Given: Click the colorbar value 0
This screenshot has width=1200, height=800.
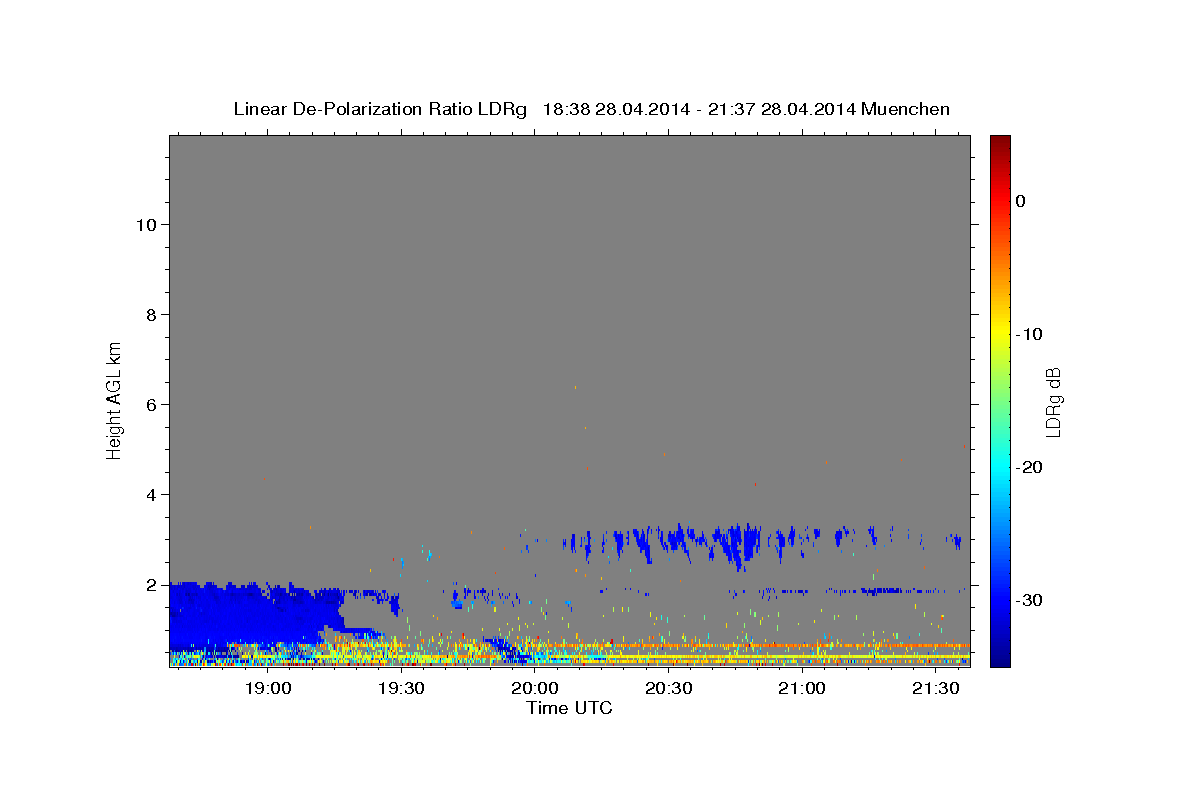Looking at the screenshot, I should coord(1021,201).
